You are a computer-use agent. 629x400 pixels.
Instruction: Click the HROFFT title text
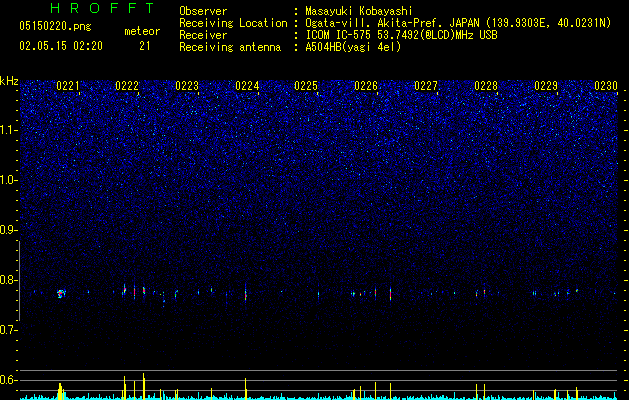(103, 8)
